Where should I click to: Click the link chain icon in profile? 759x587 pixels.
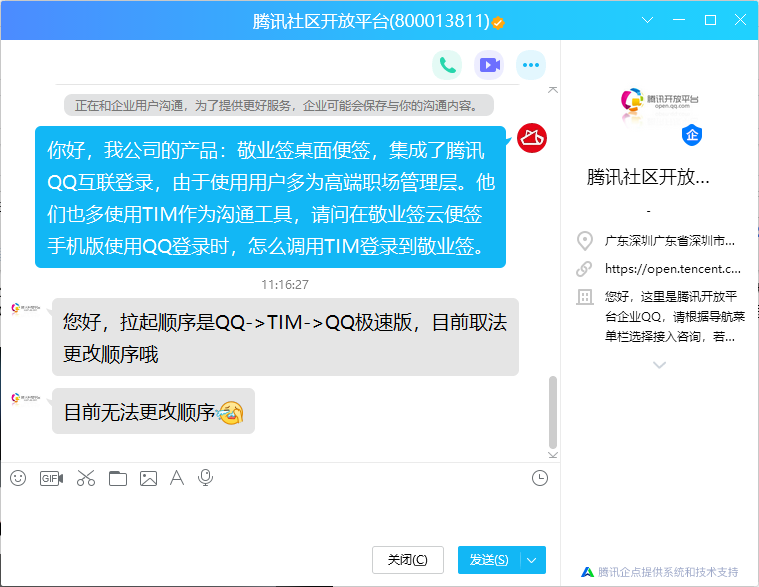pyautogui.click(x=584, y=269)
